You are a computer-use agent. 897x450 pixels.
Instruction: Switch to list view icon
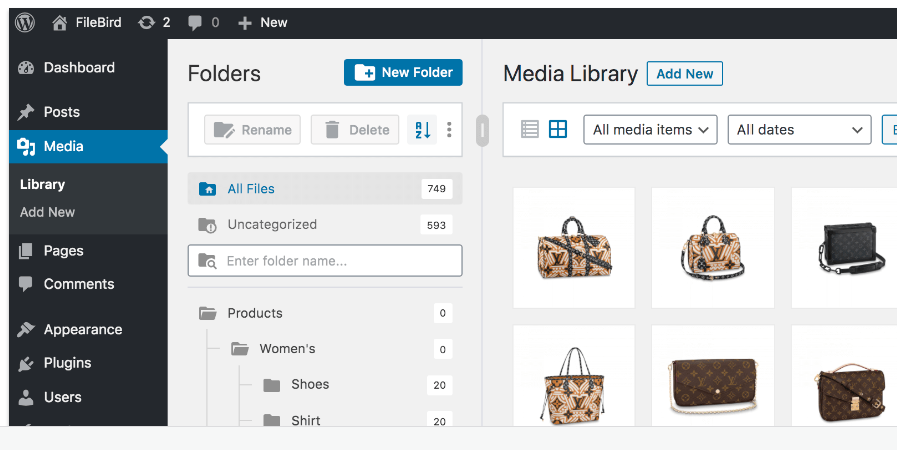[x=530, y=129]
